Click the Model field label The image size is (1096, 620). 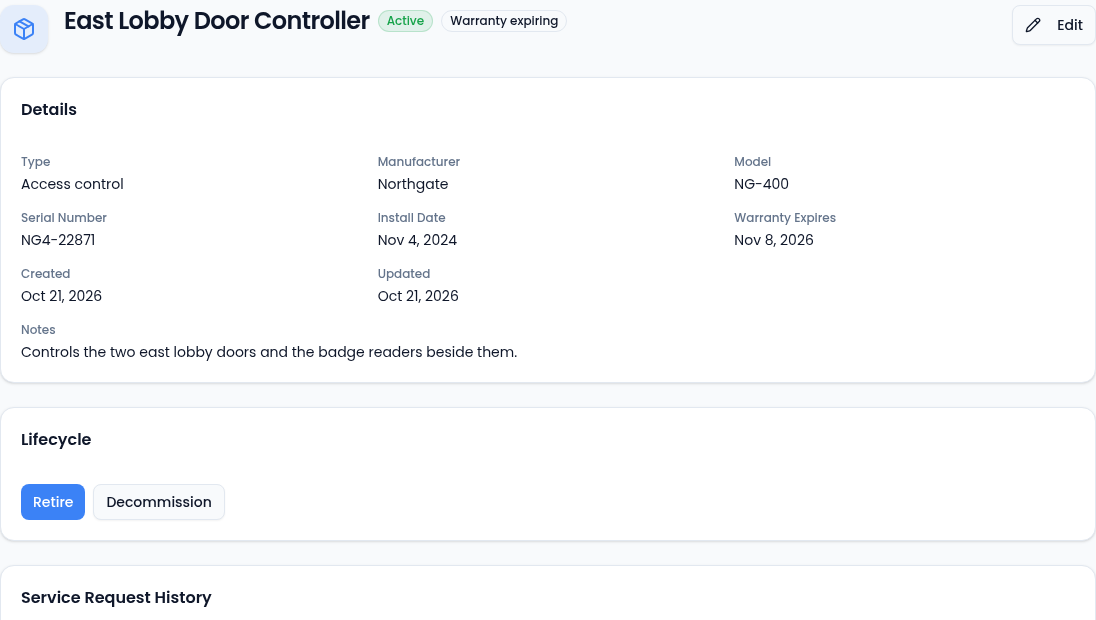pos(752,161)
